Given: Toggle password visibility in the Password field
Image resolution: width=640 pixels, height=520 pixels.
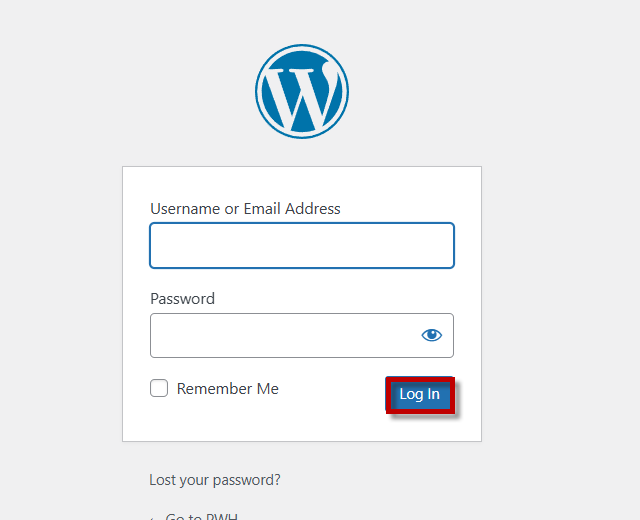Looking at the screenshot, I should pyautogui.click(x=431, y=335).
